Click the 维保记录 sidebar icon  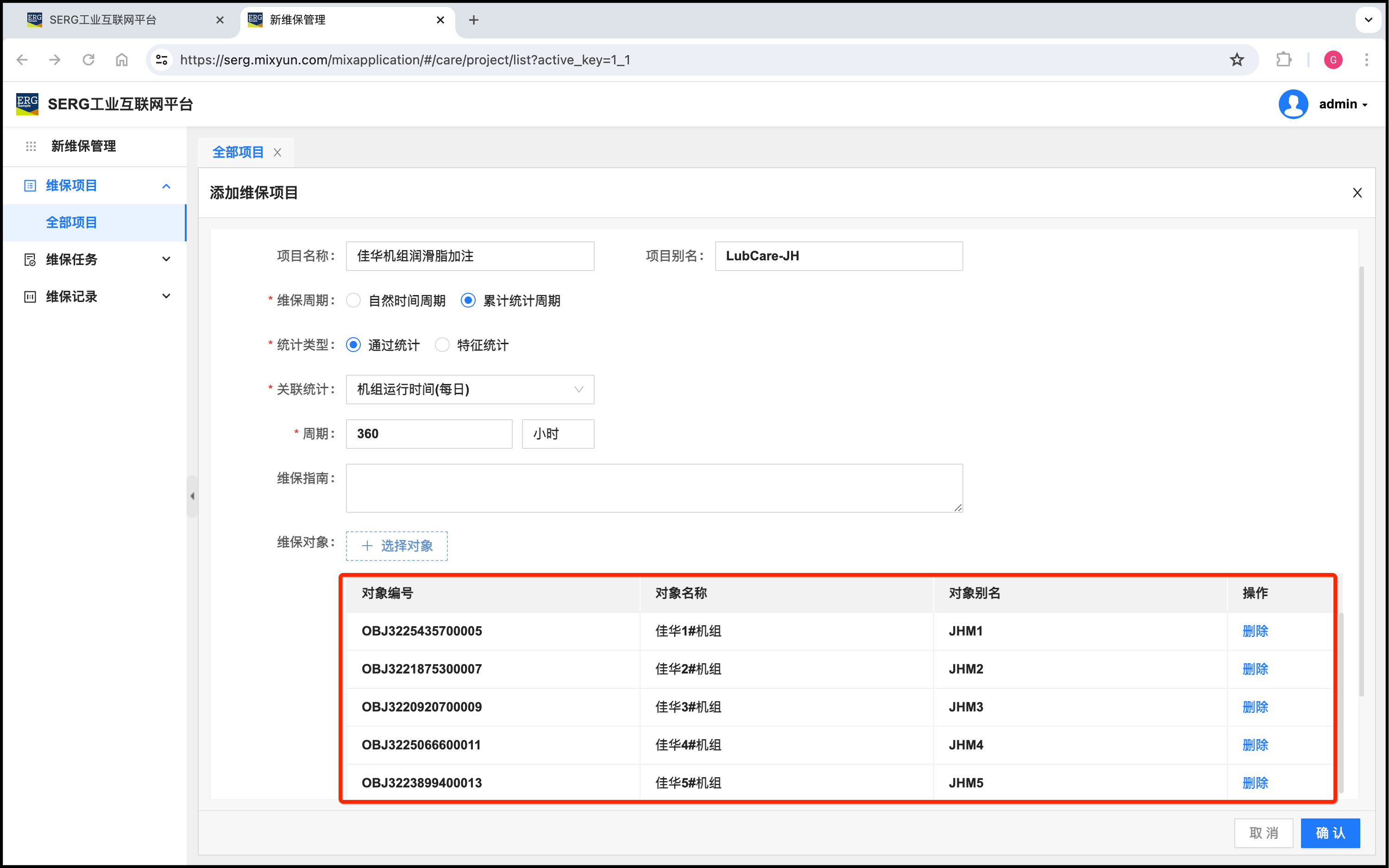(30, 297)
